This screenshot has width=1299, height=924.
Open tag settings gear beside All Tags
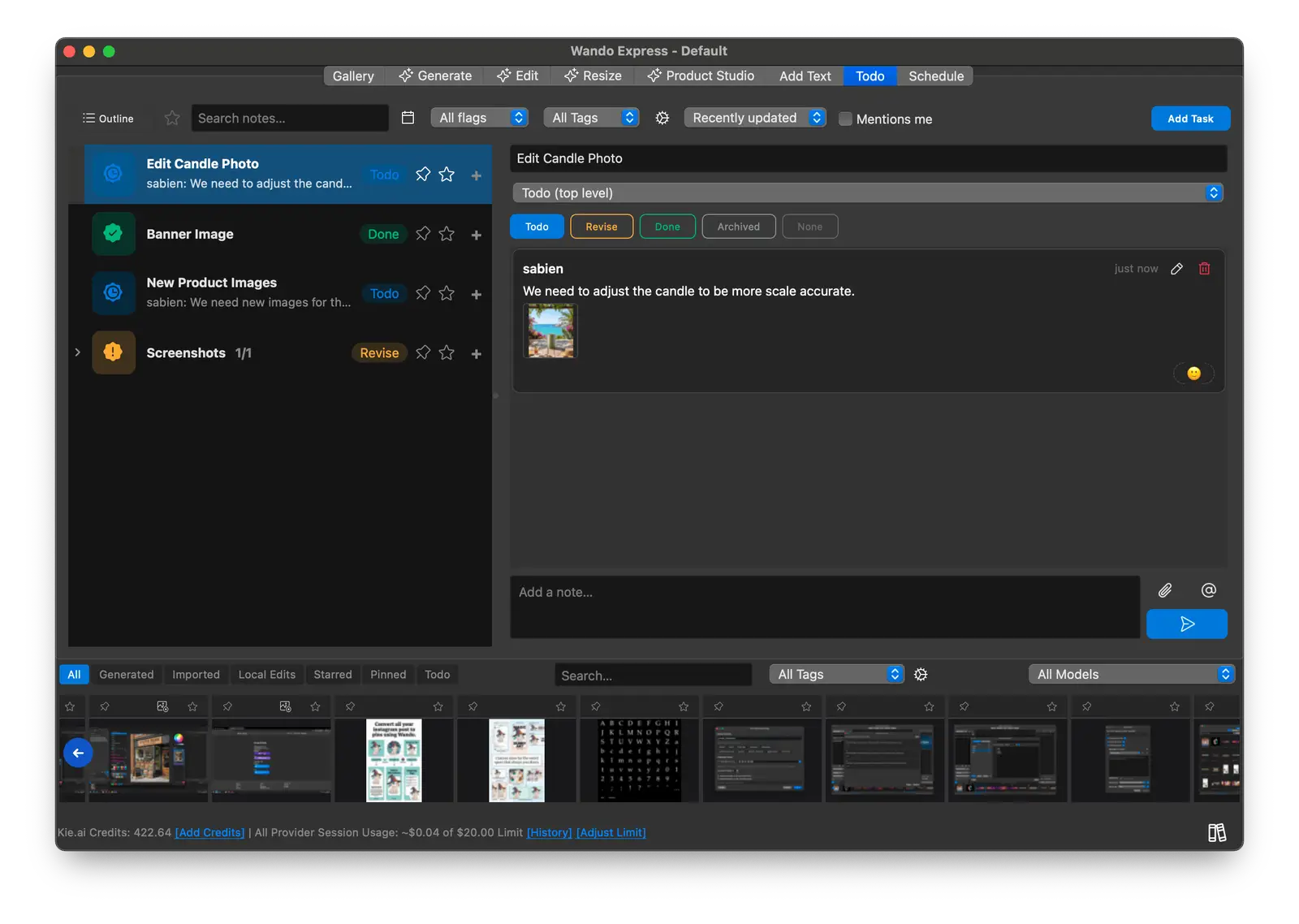(662, 118)
